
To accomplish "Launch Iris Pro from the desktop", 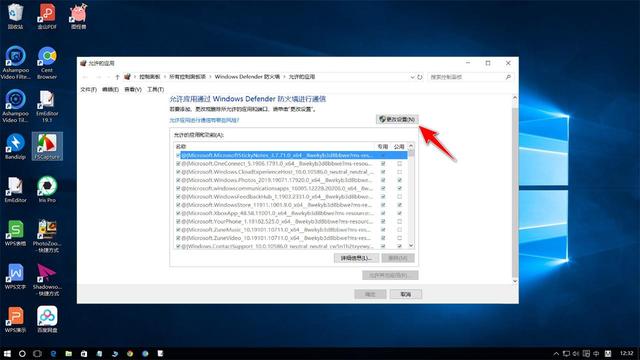I will pyautogui.click(x=47, y=190).
